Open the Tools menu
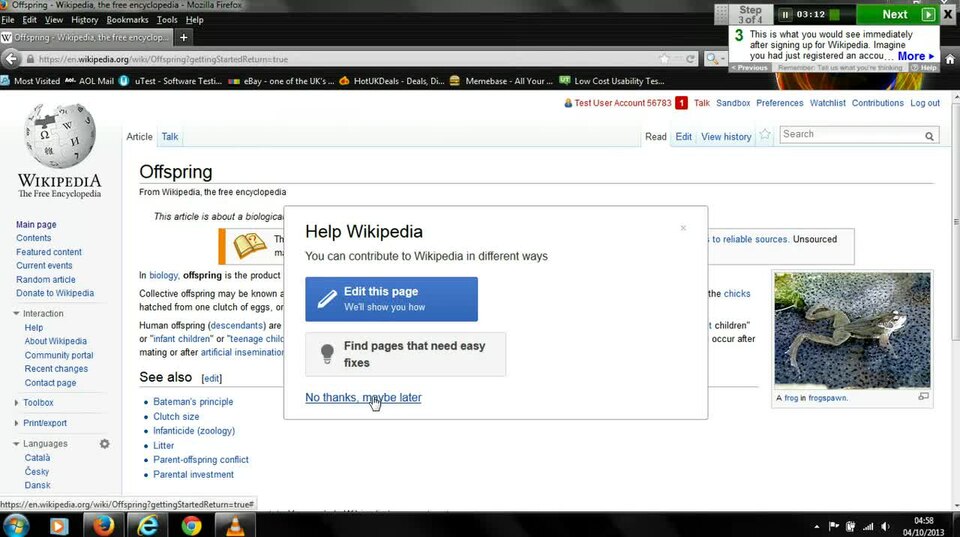960x537 pixels. 167,20
